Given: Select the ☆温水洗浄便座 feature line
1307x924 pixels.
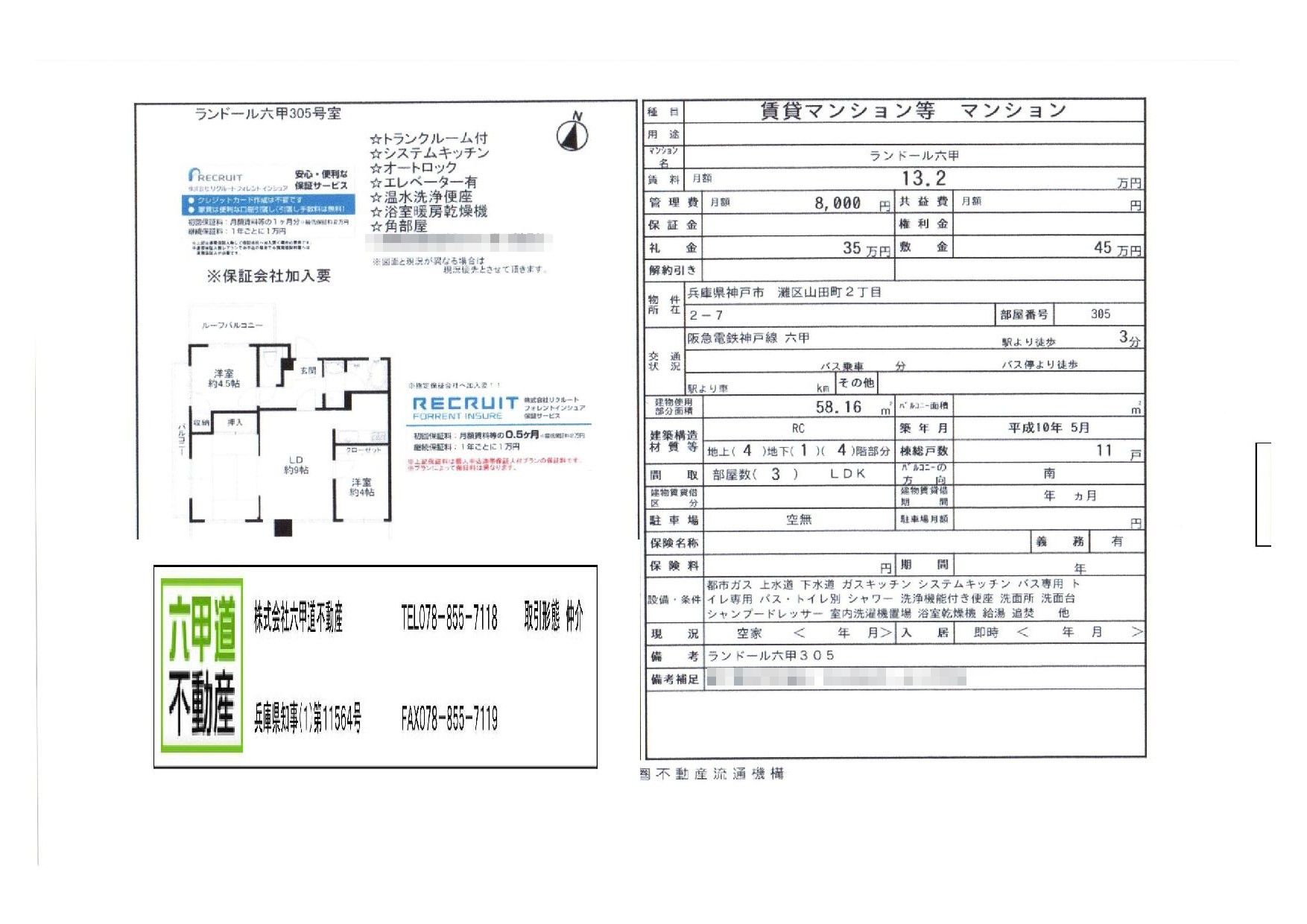Looking at the screenshot, I should 421,197.
